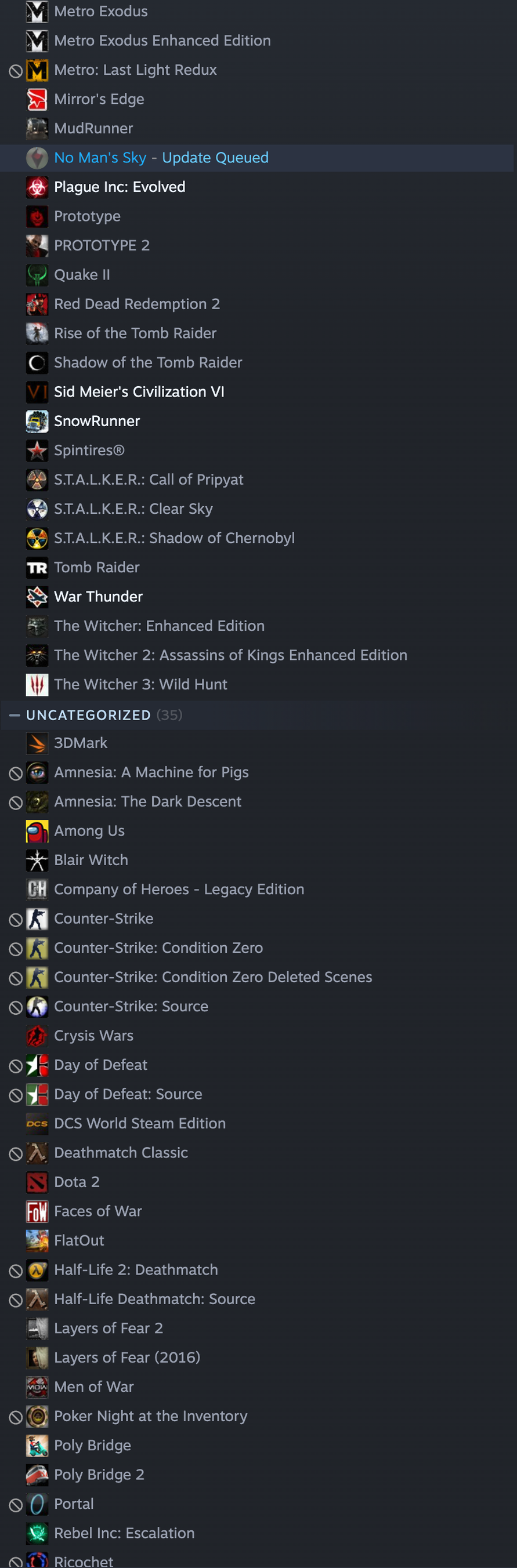
Task: Click the 3DMark orange logo icon
Action: [37, 743]
